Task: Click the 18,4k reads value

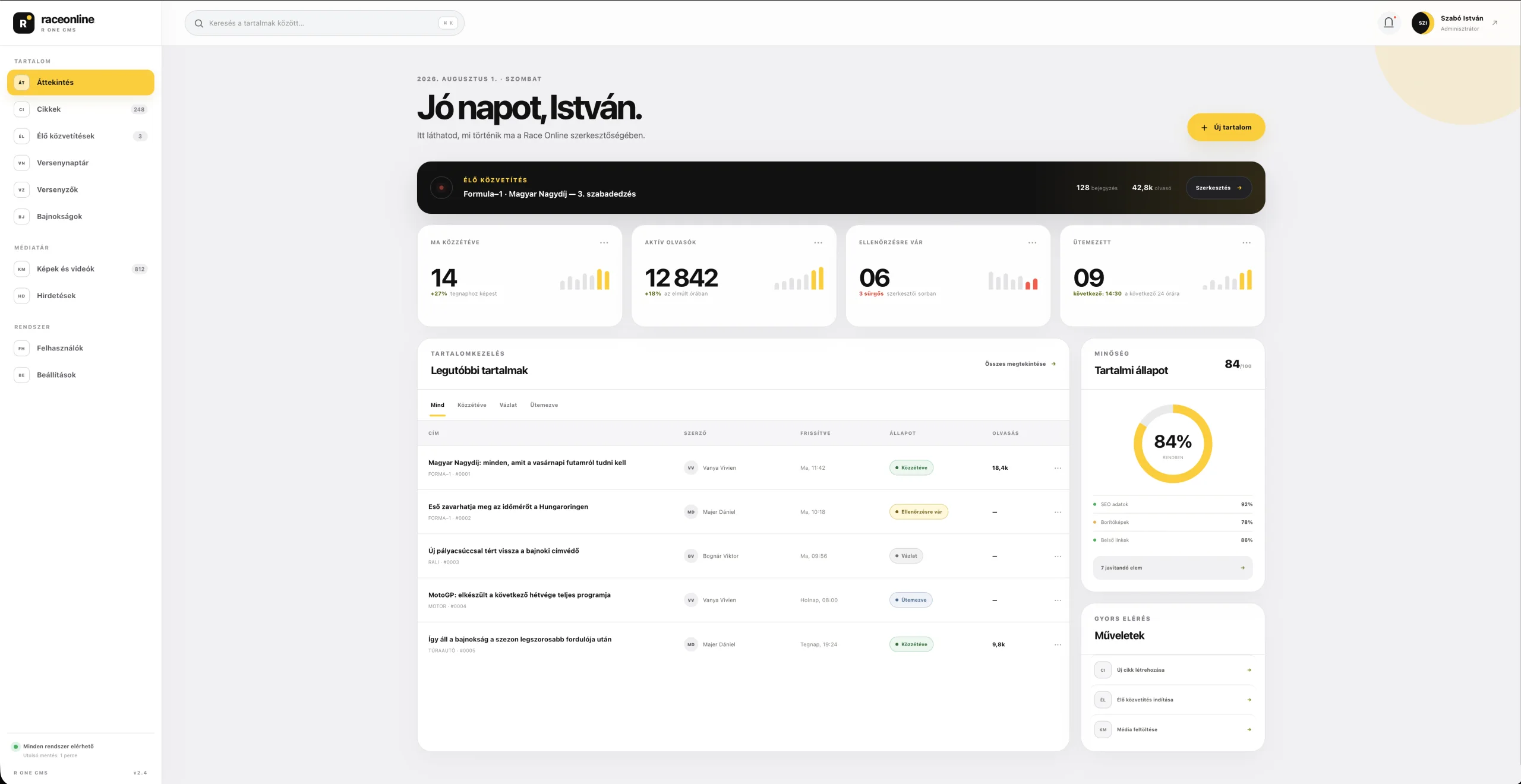Action: pyautogui.click(x=1000, y=468)
